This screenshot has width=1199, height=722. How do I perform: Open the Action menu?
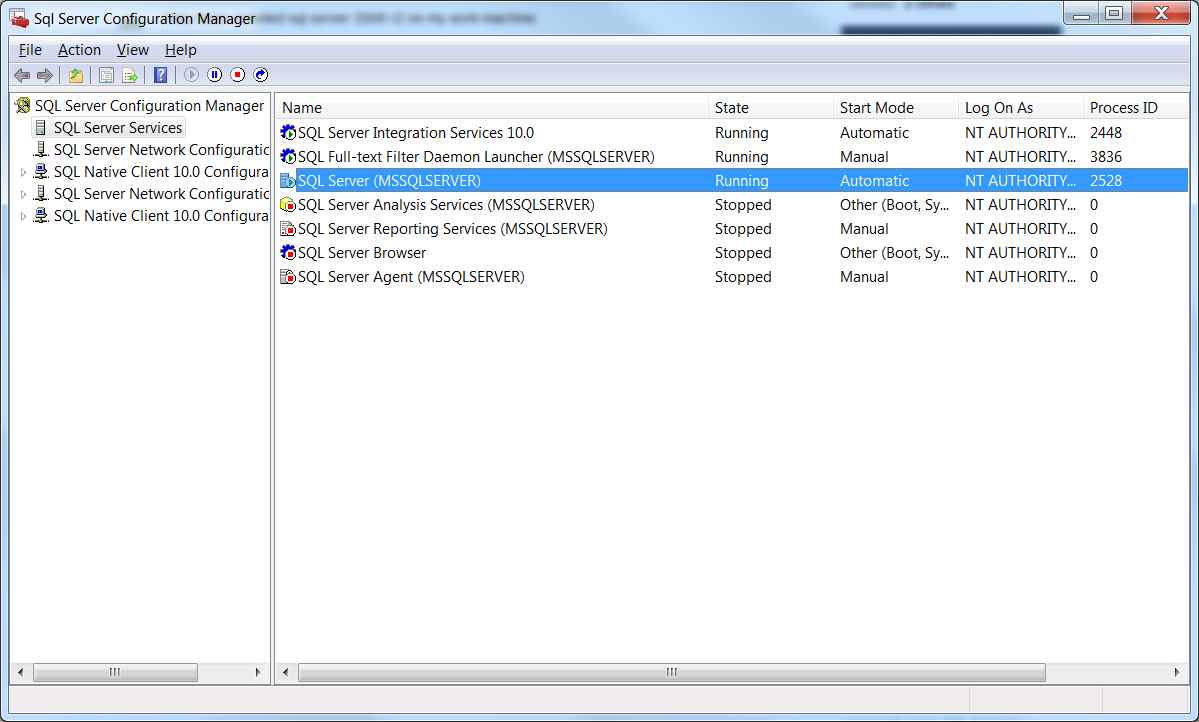80,50
